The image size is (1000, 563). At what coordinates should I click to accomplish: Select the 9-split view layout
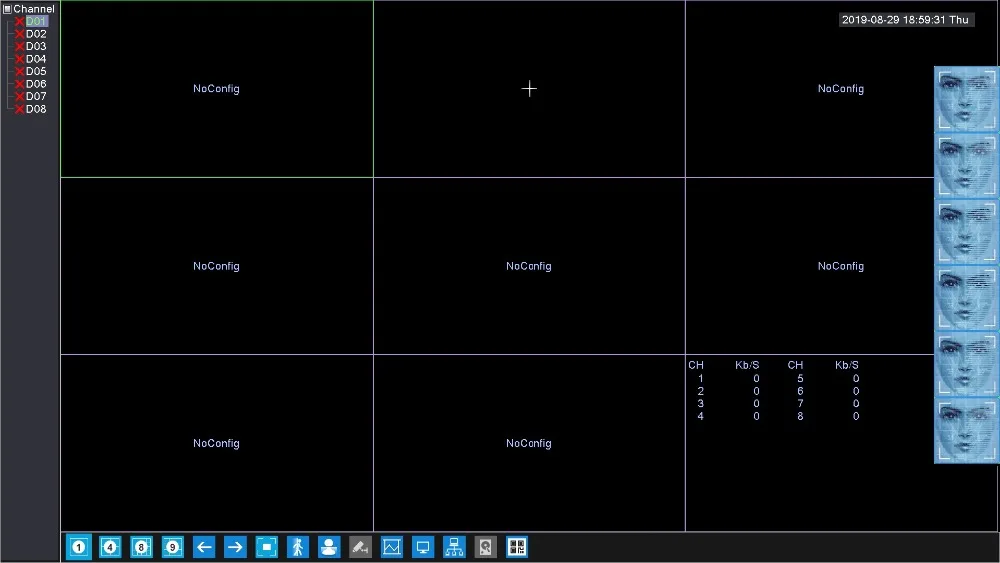[x=172, y=547]
